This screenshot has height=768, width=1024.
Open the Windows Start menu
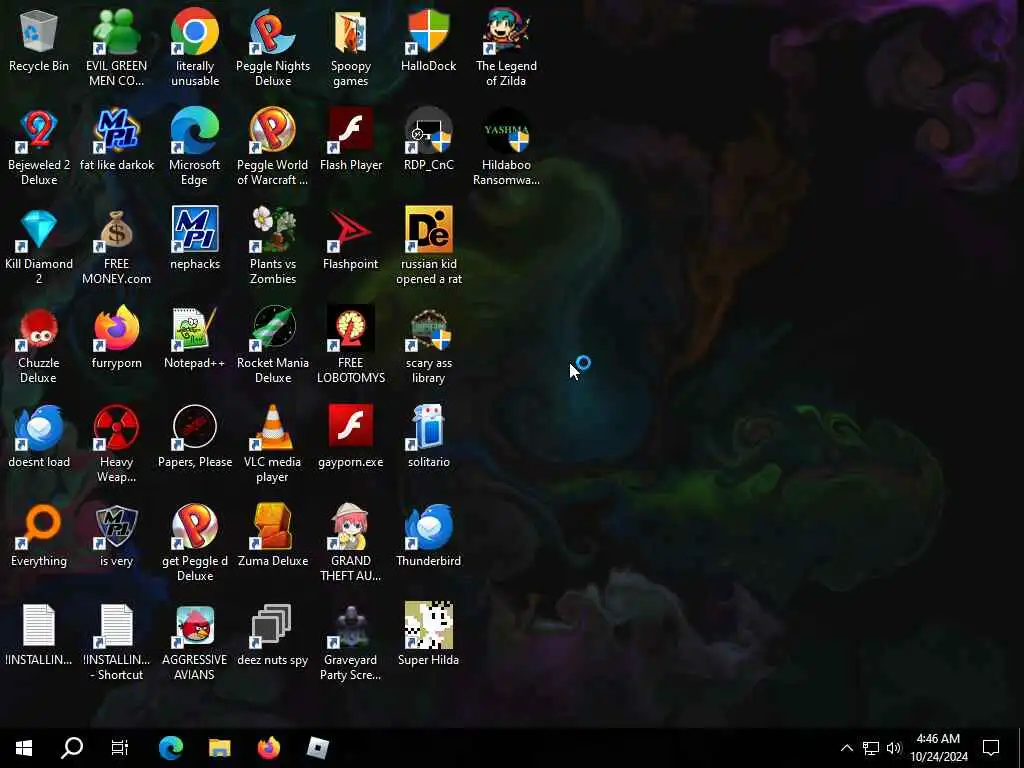[x=24, y=748]
